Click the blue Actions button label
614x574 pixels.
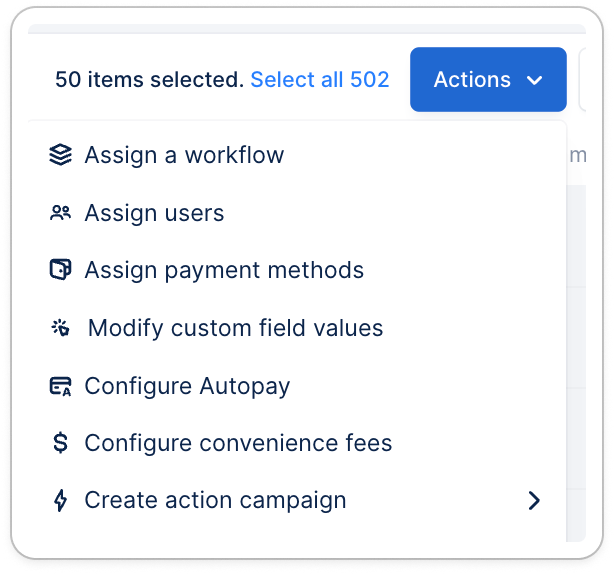472,79
